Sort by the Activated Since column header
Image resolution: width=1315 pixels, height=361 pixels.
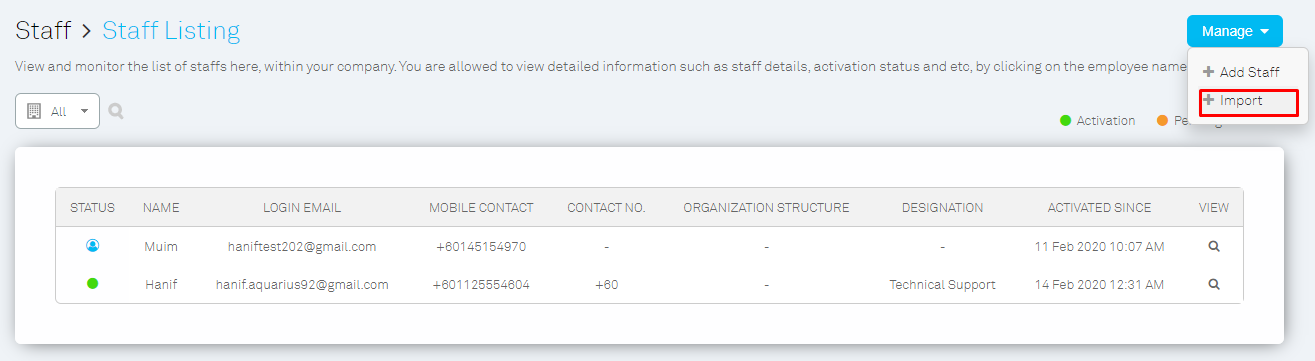(x=1099, y=208)
